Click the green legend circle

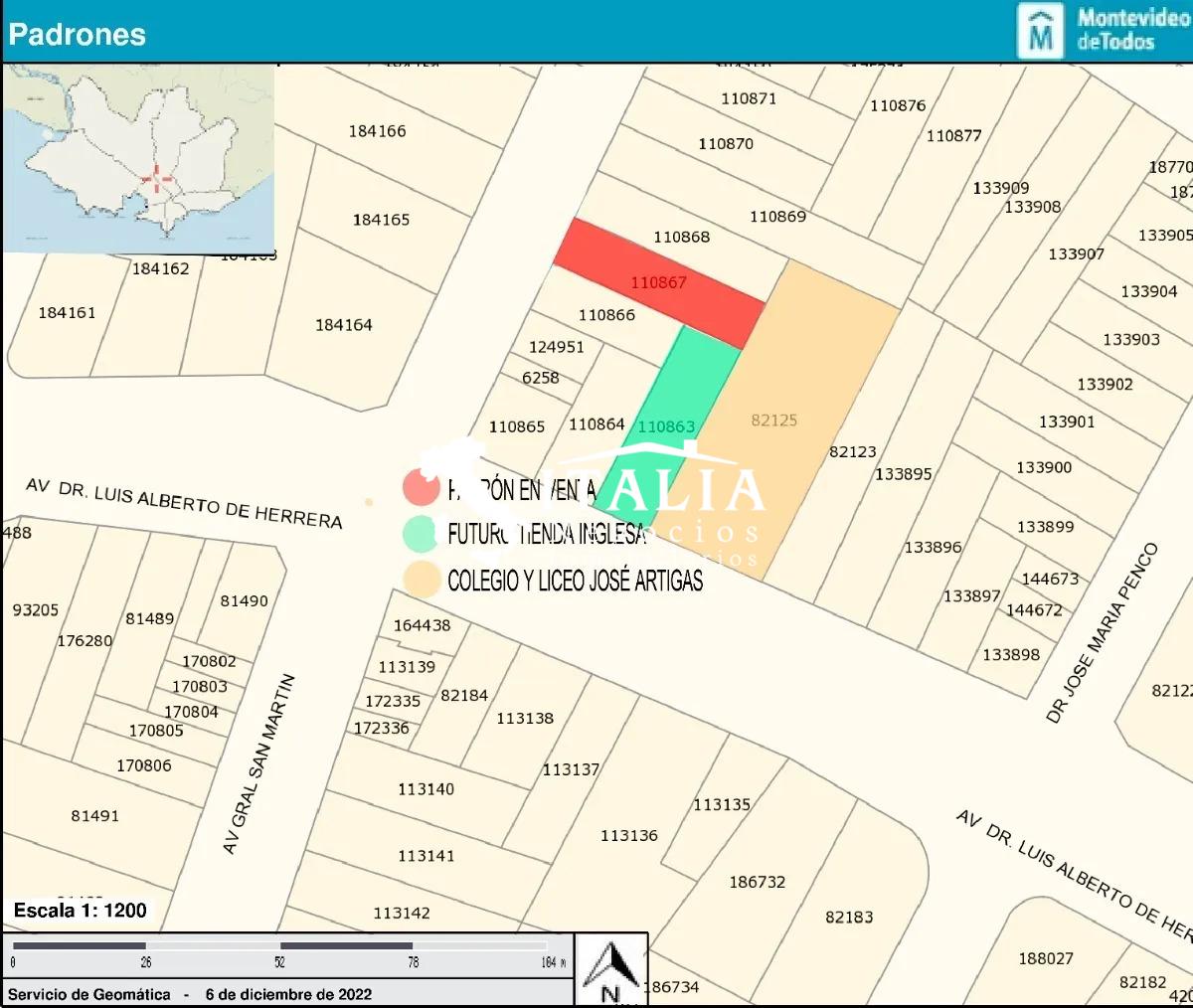(421, 534)
